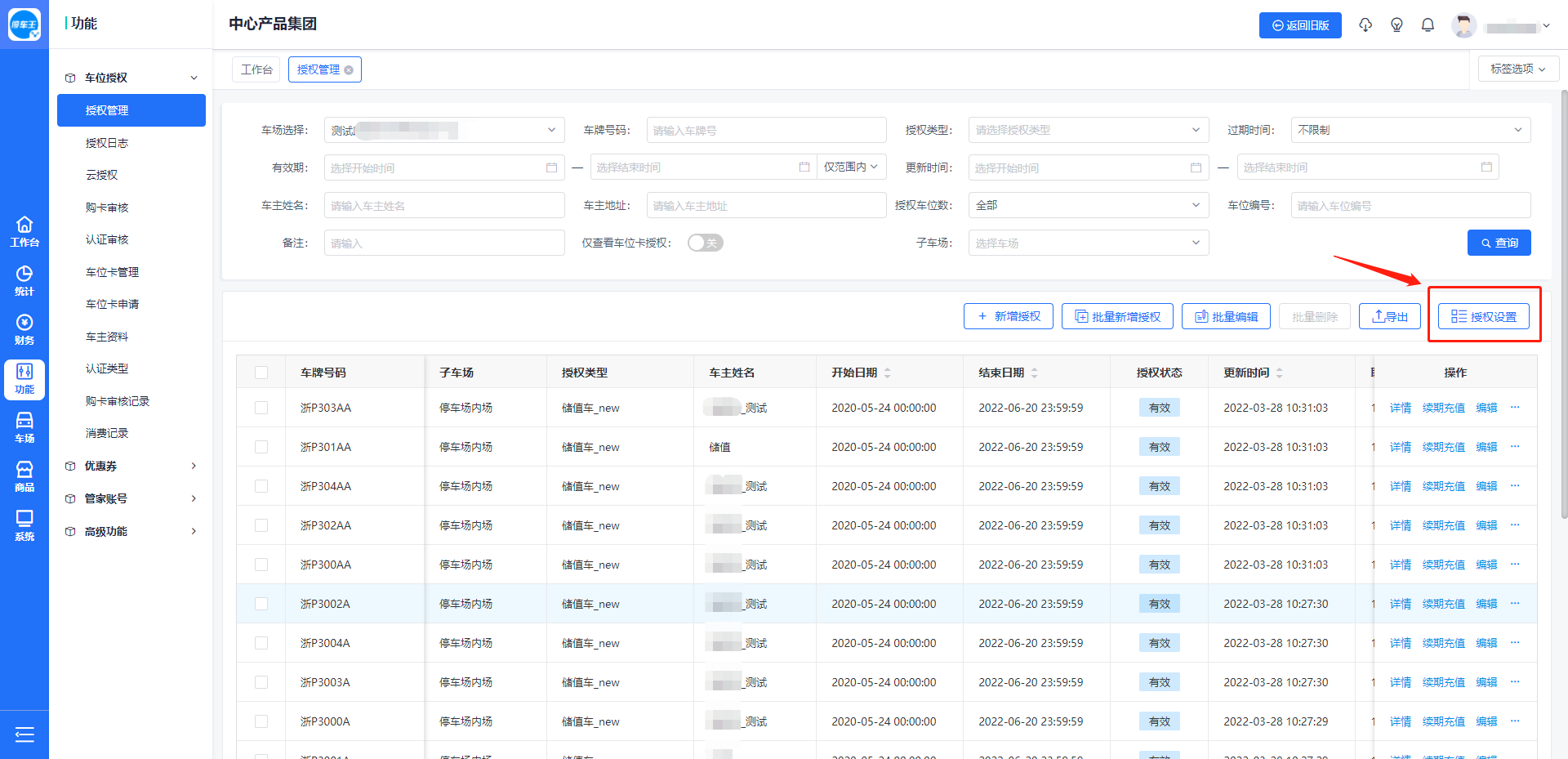
Task: Click the cloud download icon in header
Action: (x=1365, y=25)
